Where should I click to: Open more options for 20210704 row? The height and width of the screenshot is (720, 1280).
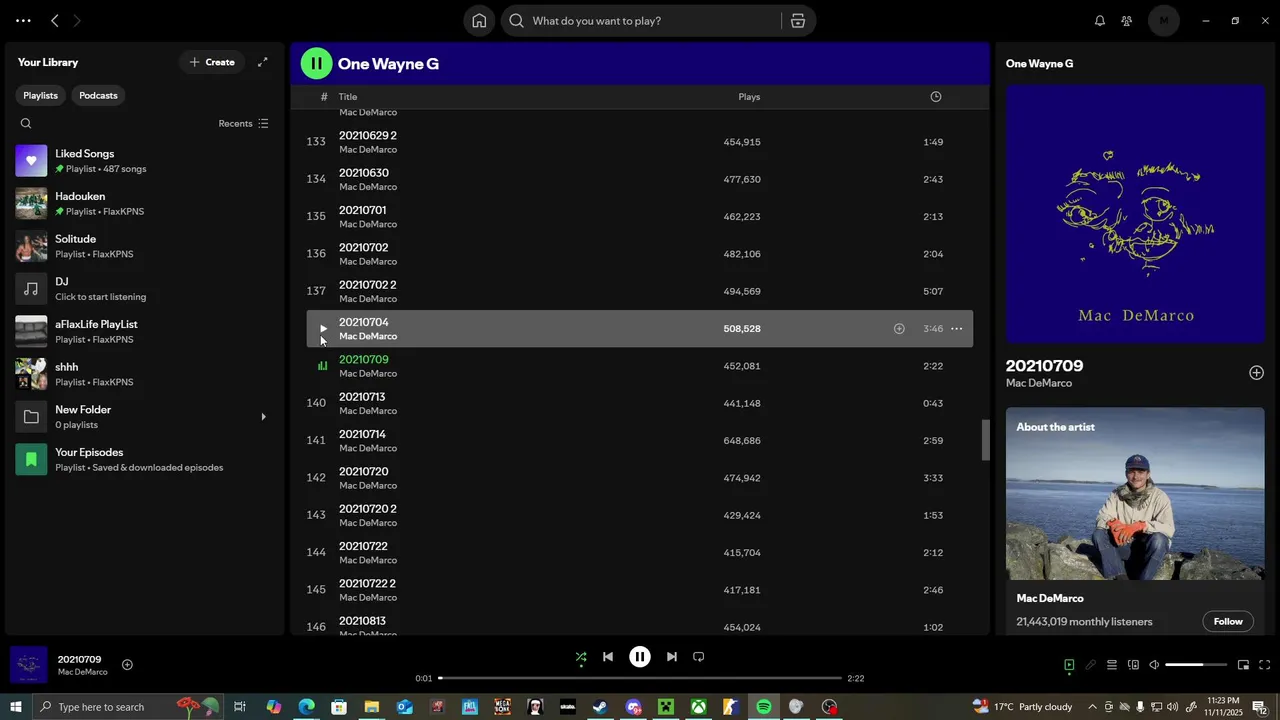(x=957, y=329)
